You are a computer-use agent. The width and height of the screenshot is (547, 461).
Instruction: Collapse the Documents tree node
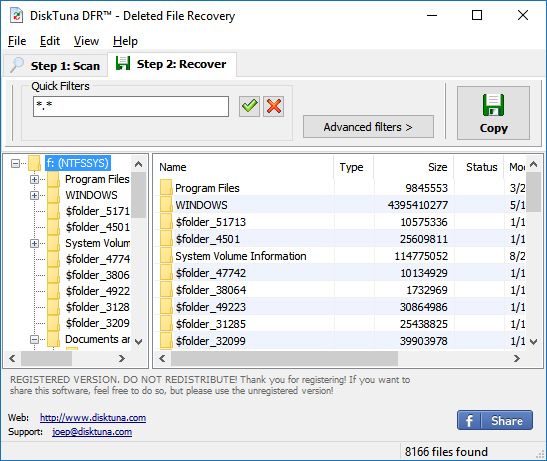point(34,339)
